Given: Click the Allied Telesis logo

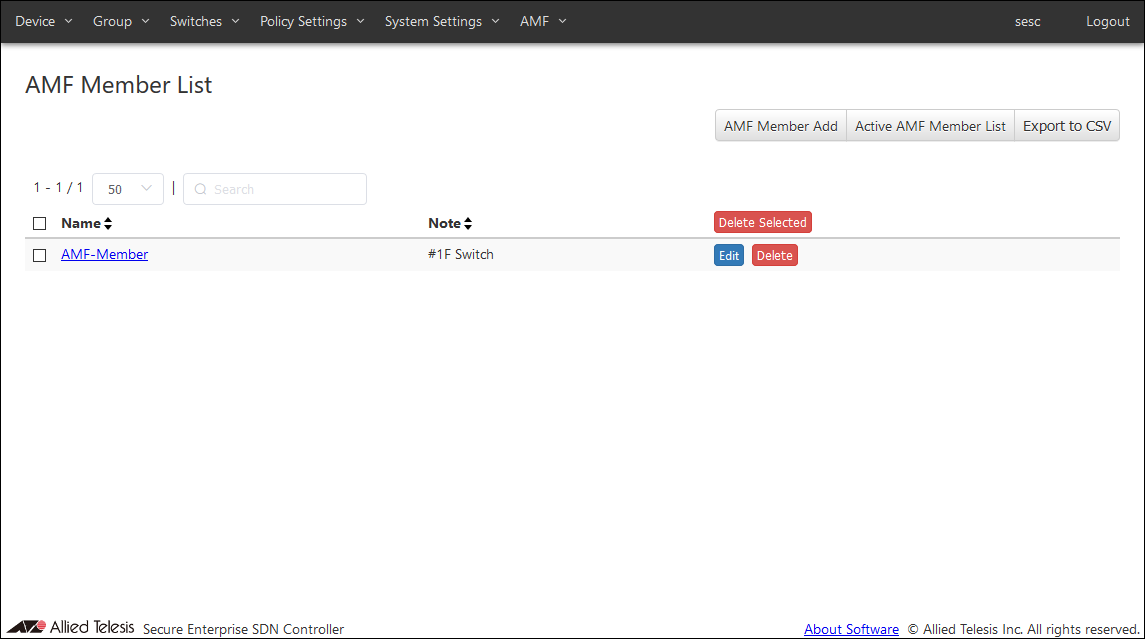Looking at the screenshot, I should click(70, 627).
